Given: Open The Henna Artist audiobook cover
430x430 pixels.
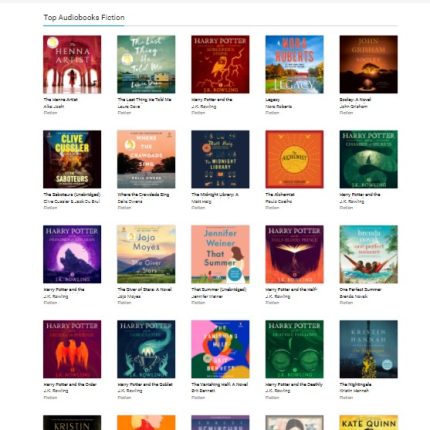Looking at the screenshot, I should [72, 64].
